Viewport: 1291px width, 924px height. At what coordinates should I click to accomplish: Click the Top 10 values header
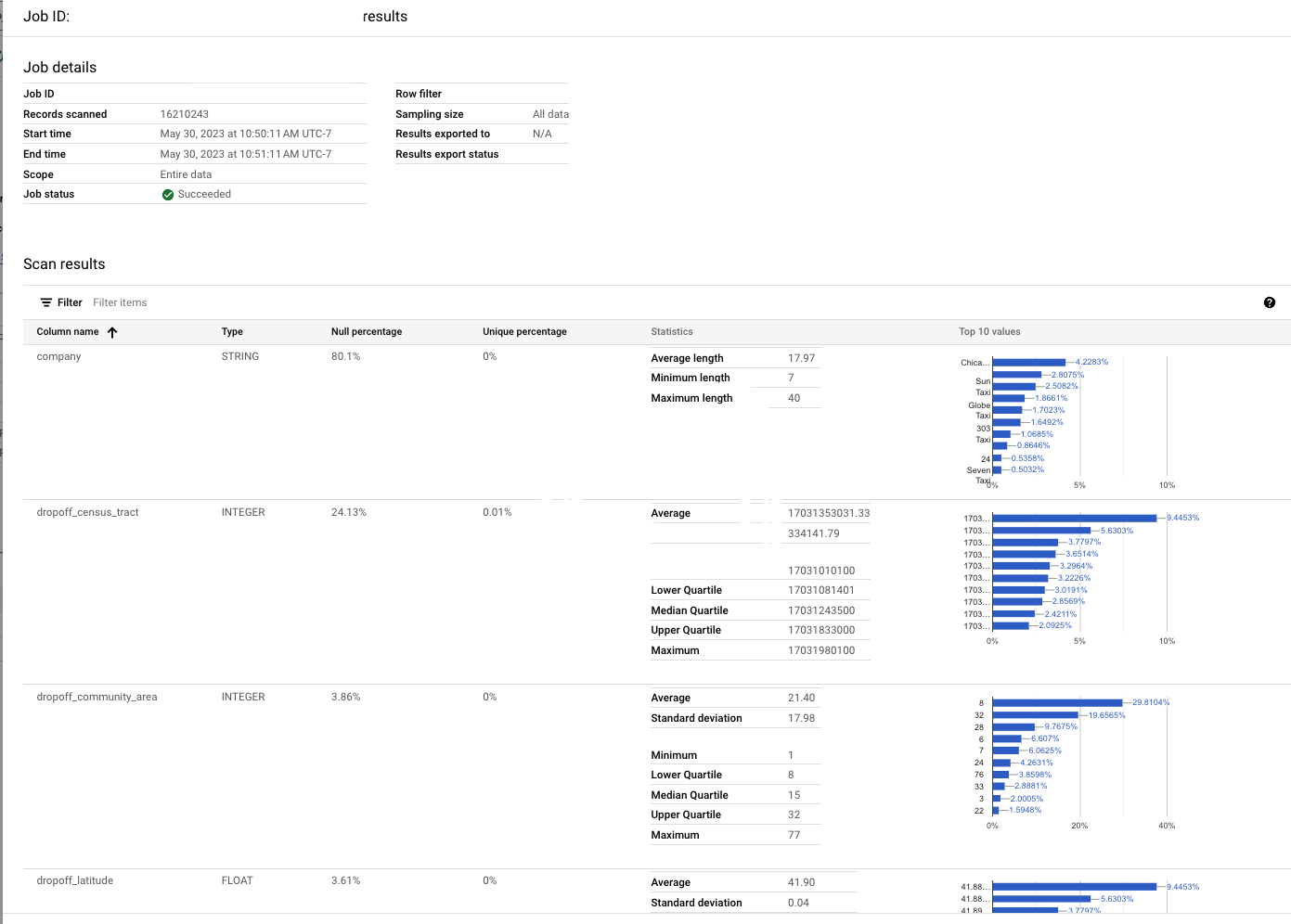[x=989, y=332]
